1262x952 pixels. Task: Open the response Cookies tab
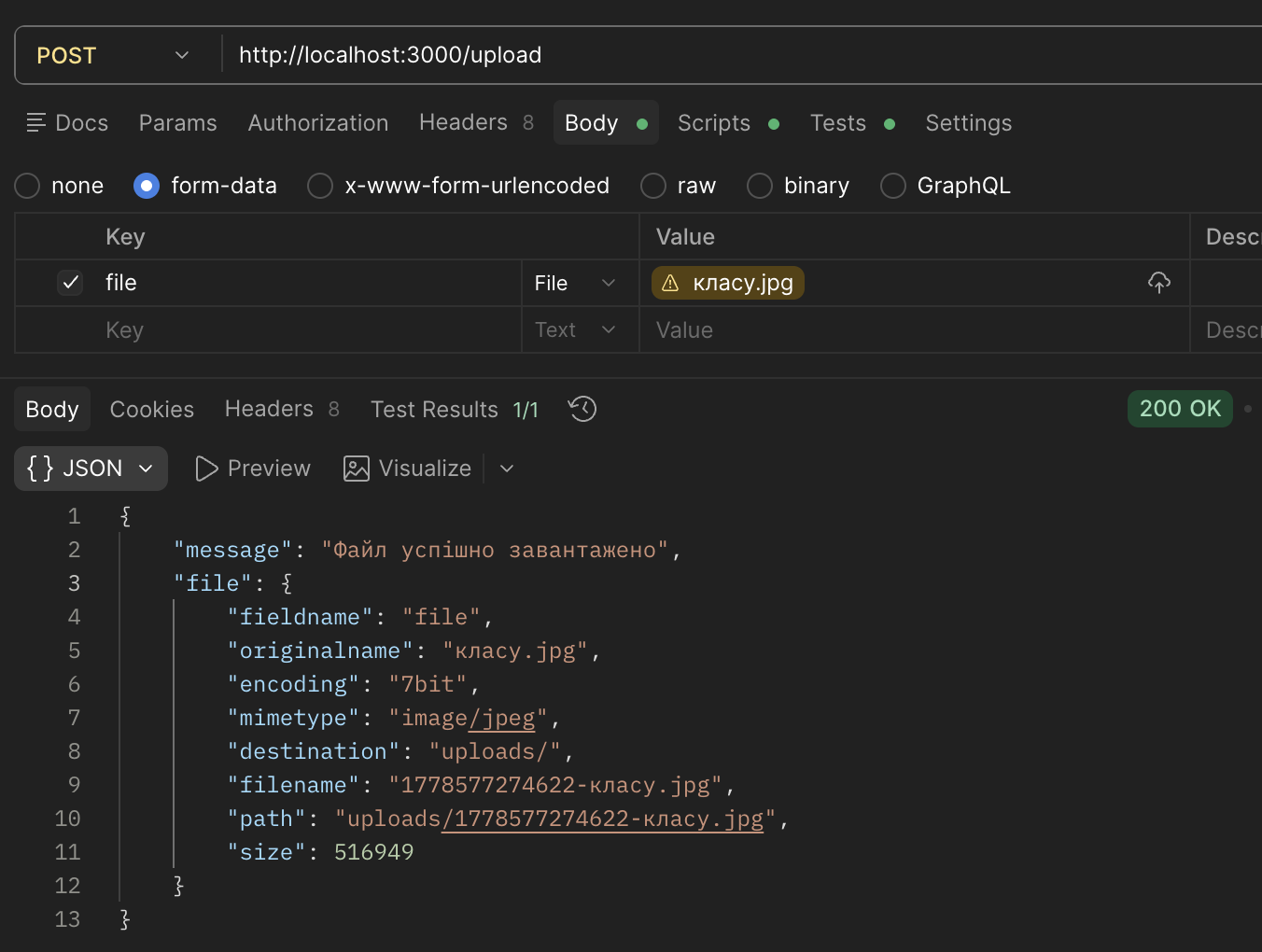pos(152,409)
